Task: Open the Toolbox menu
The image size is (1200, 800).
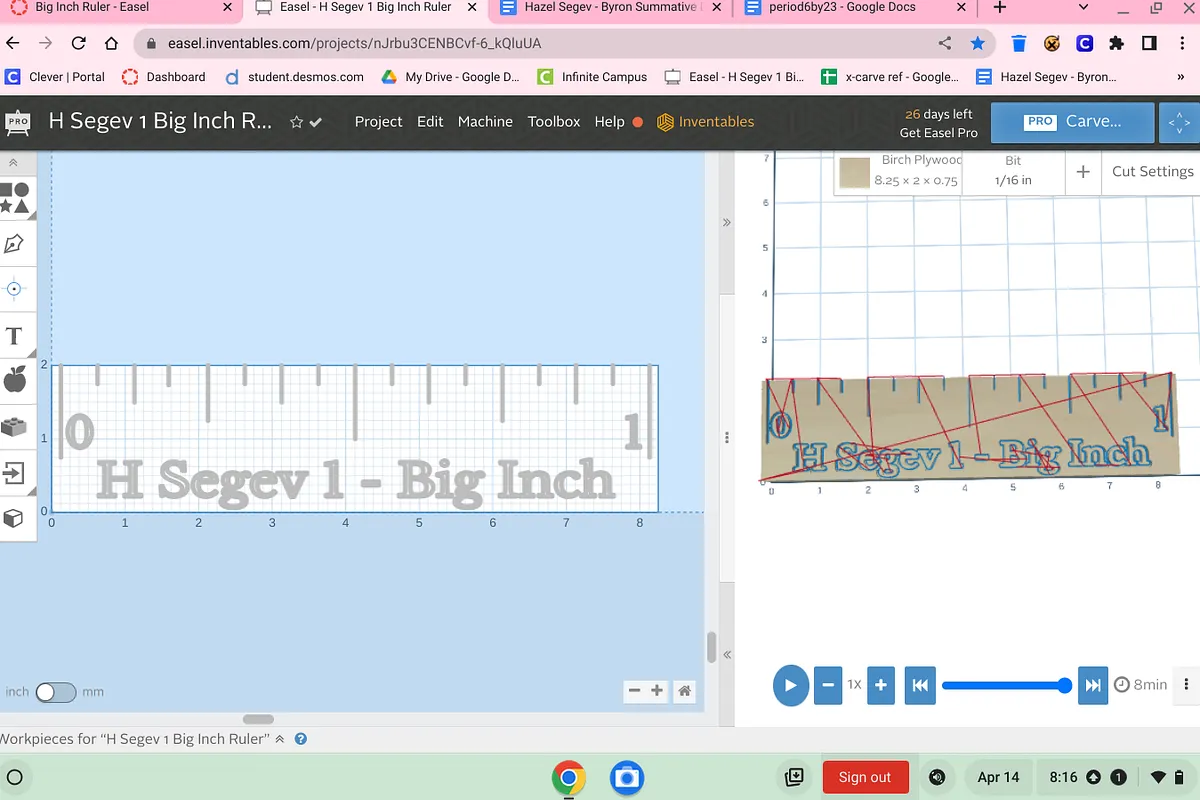Action: [x=554, y=122]
